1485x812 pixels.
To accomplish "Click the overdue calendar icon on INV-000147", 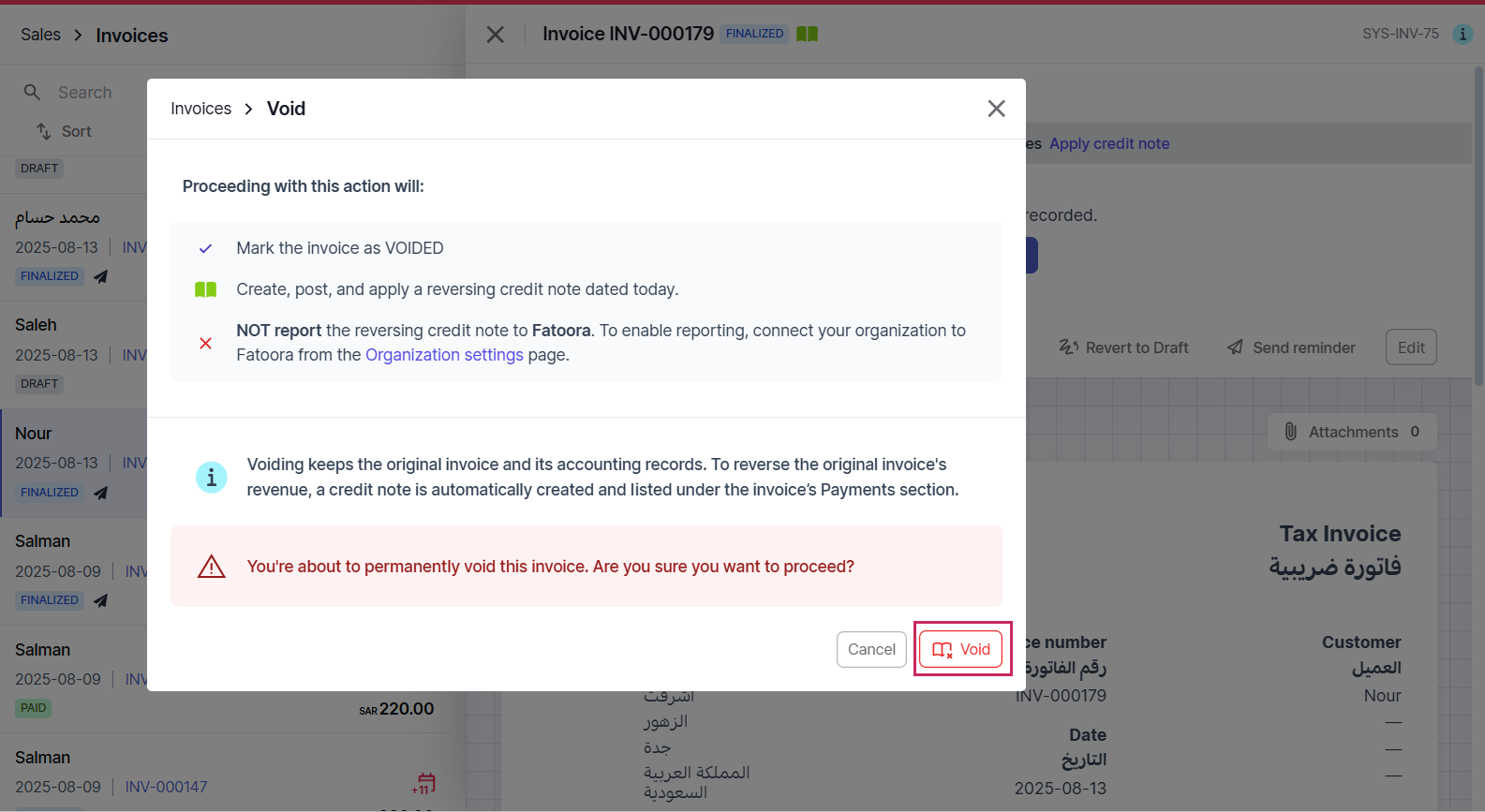I will (x=424, y=783).
